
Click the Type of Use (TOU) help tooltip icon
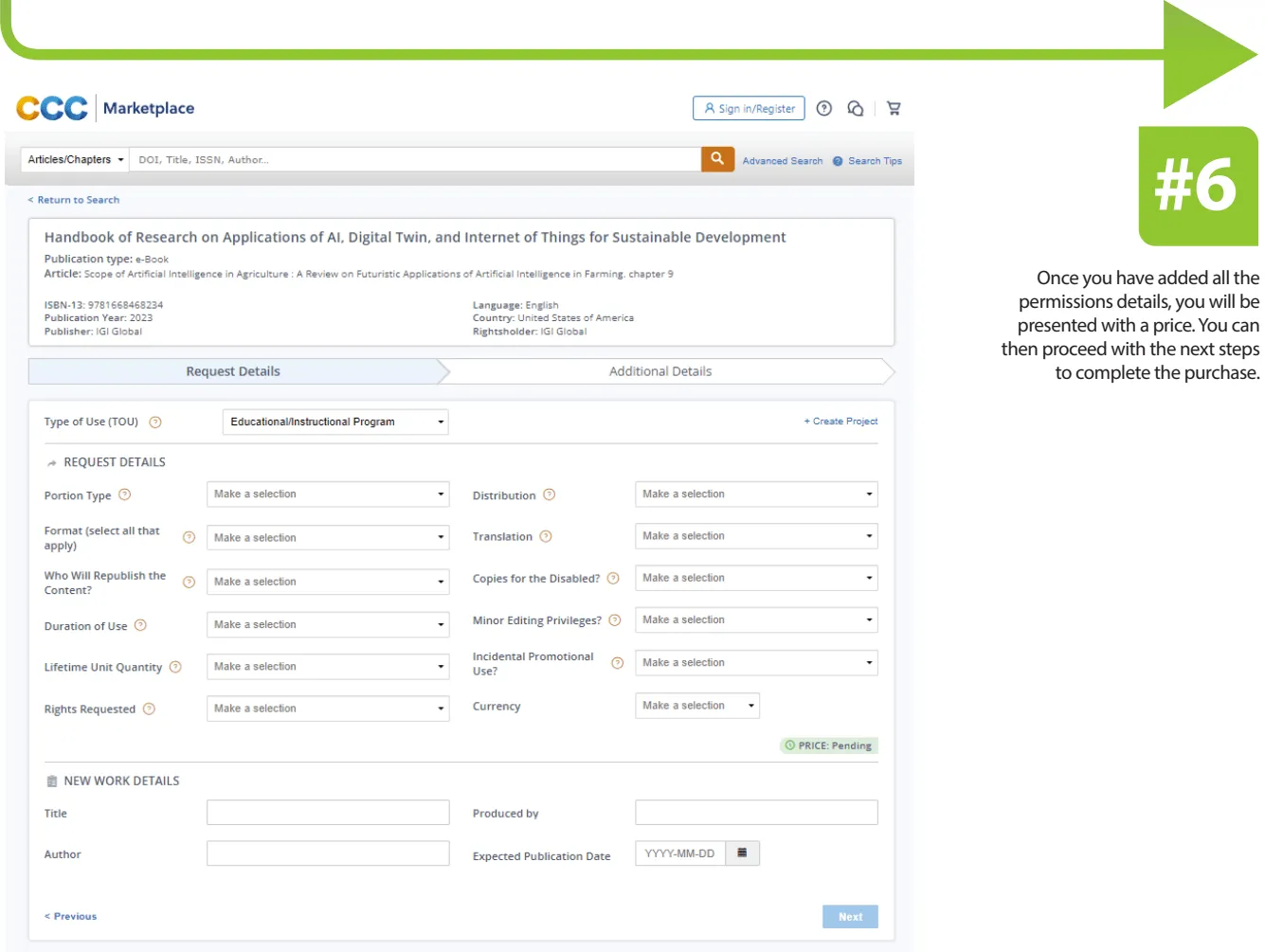pos(156,422)
